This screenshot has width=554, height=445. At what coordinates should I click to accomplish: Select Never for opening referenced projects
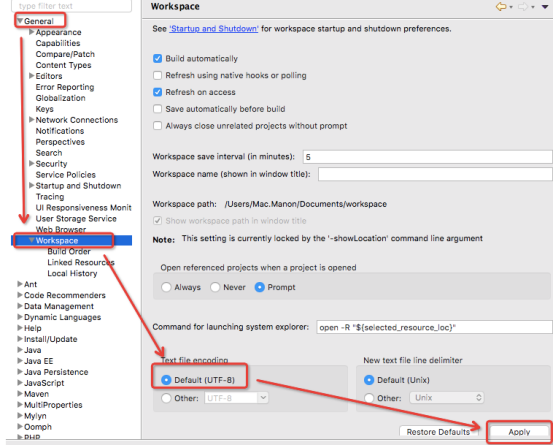pos(215,287)
